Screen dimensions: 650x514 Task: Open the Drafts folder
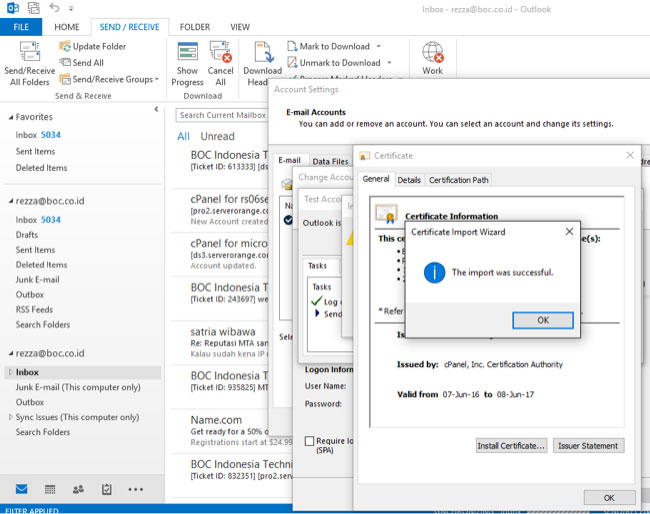click(27, 235)
